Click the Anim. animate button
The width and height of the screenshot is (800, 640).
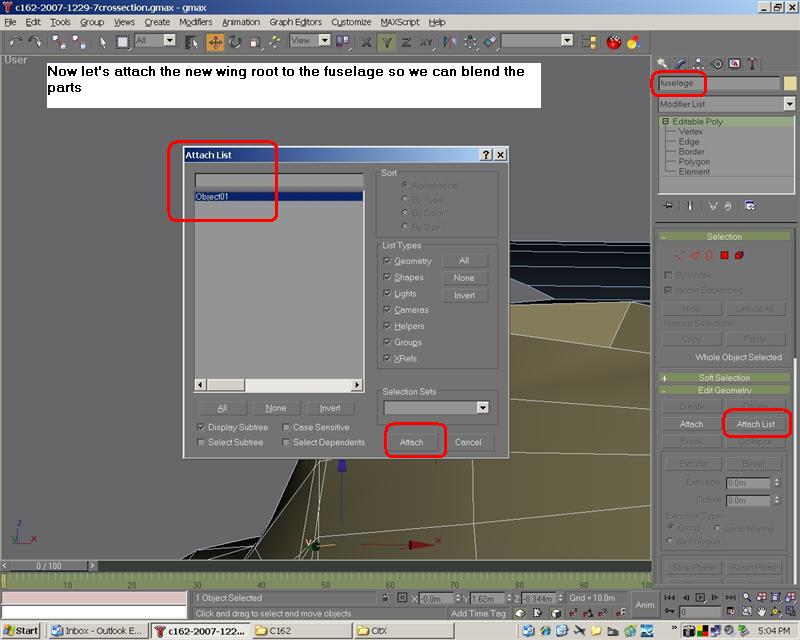[x=645, y=604]
